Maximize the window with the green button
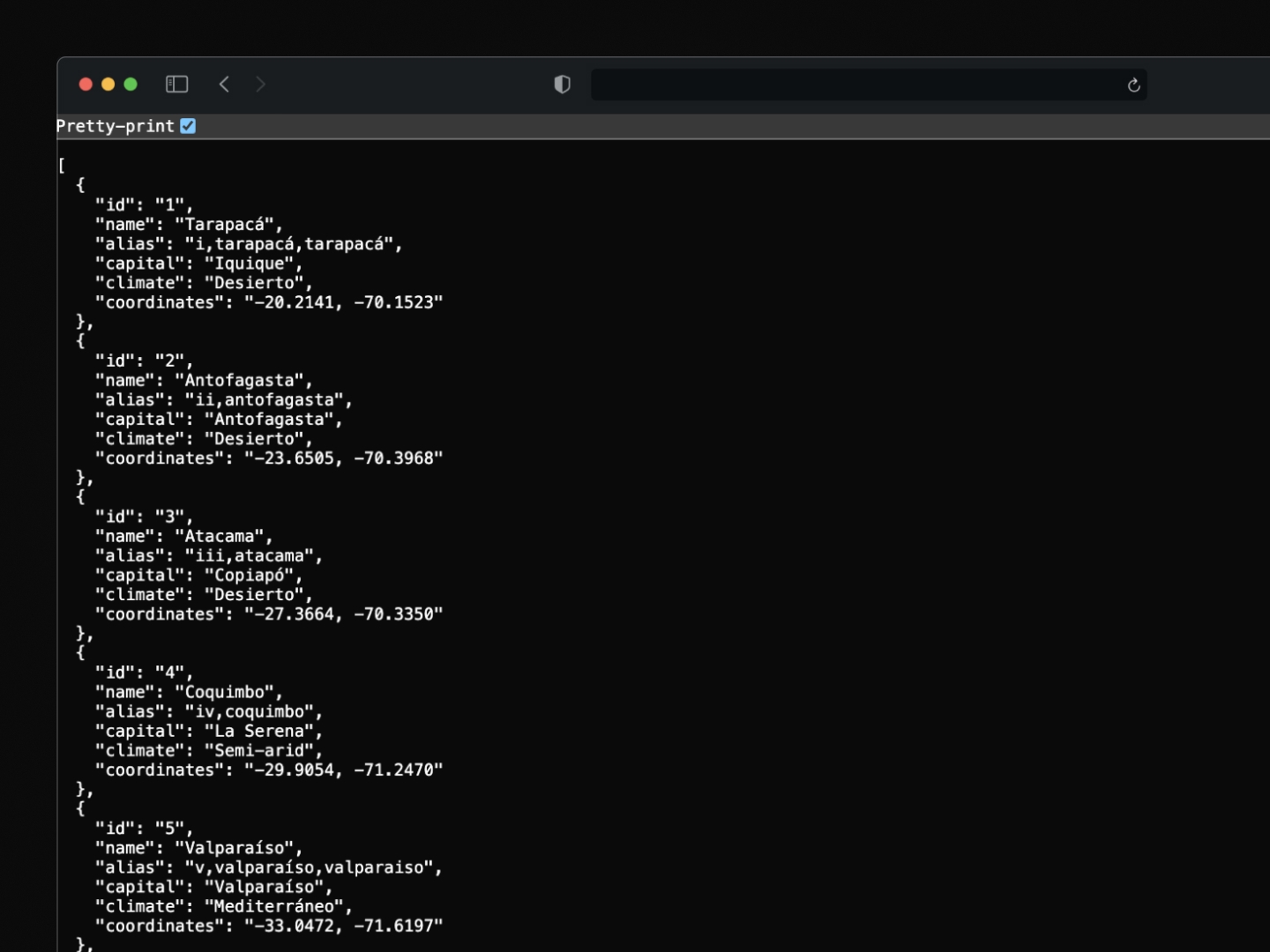Viewport: 1270px width, 952px height. (131, 85)
